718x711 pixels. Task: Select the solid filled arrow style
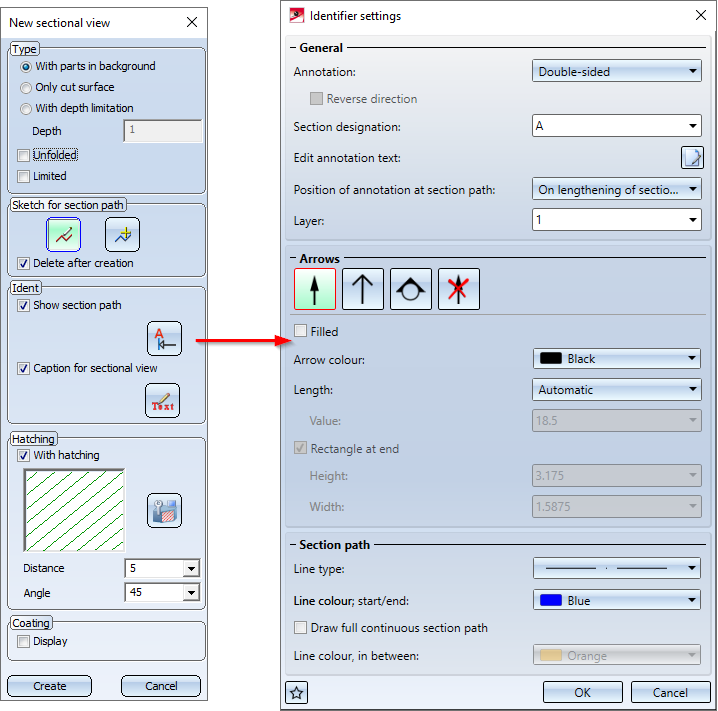[x=315, y=289]
